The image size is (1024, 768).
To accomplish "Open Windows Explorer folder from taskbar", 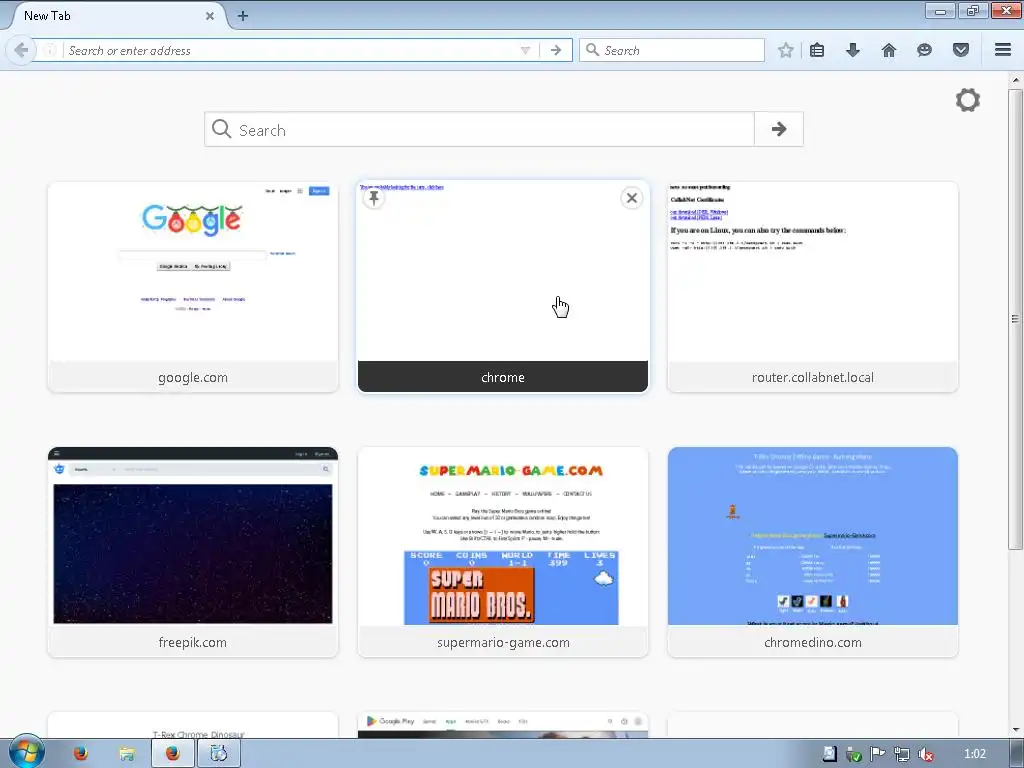I will [x=127, y=754].
